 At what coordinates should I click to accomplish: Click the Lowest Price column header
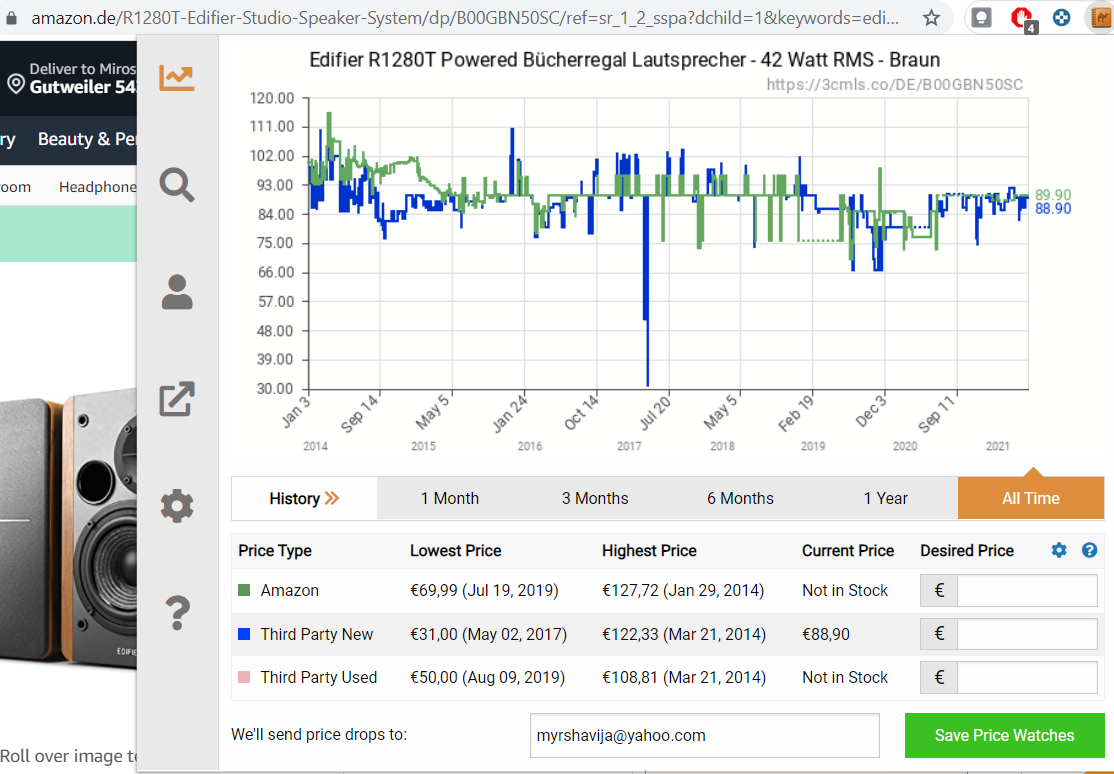click(455, 551)
